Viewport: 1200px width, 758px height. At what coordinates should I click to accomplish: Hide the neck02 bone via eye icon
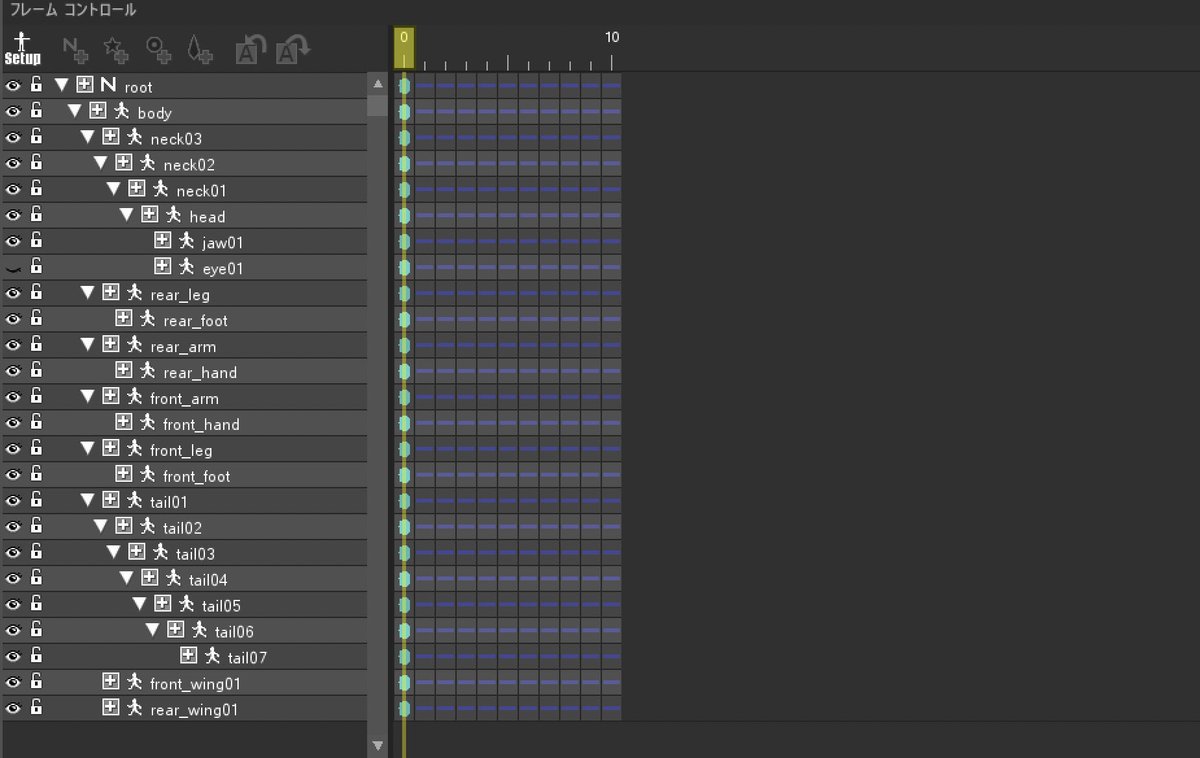pyautogui.click(x=13, y=164)
